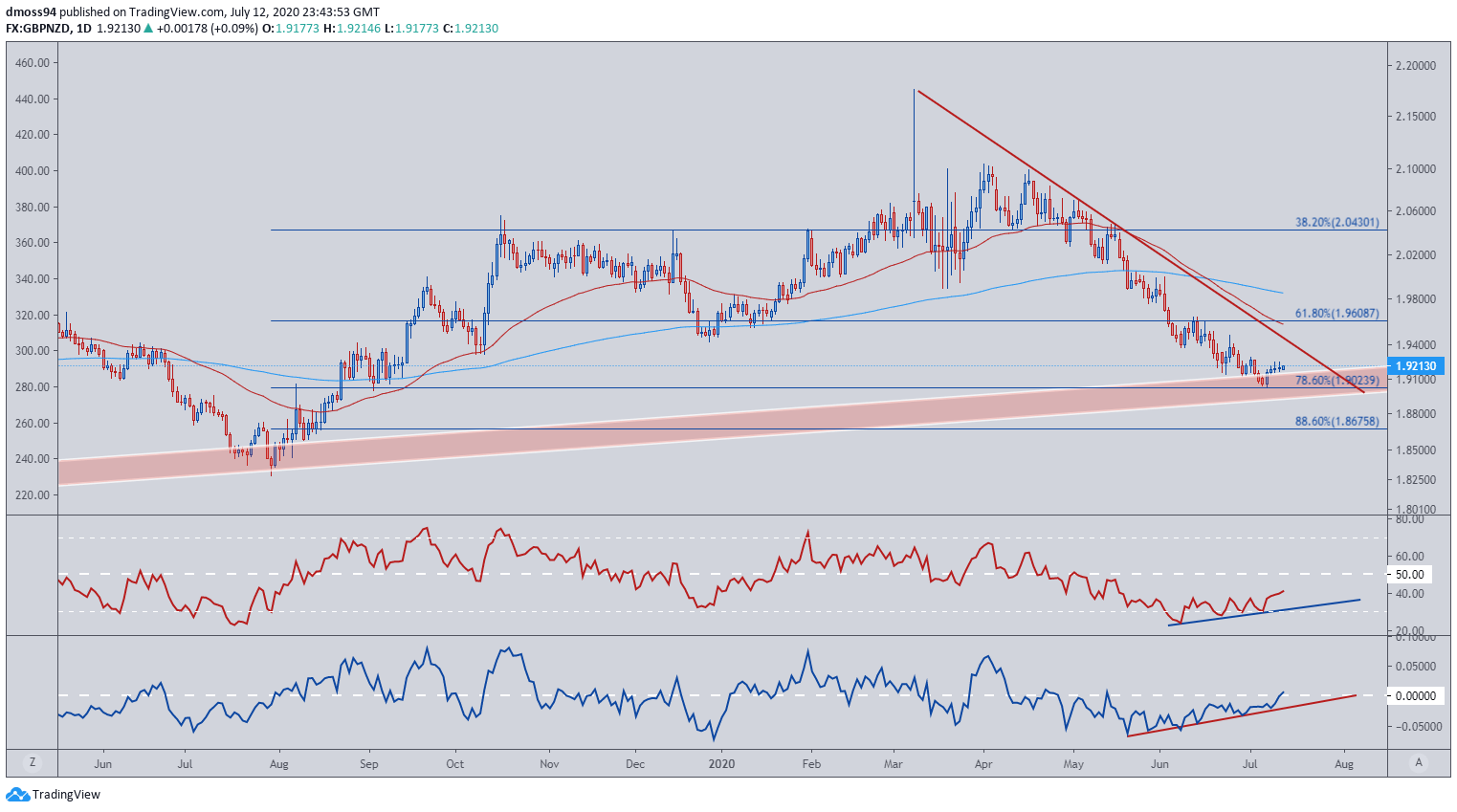The height and width of the screenshot is (812, 1457).
Task: Click the Aug label at far right of time axis
Action: 1344,764
